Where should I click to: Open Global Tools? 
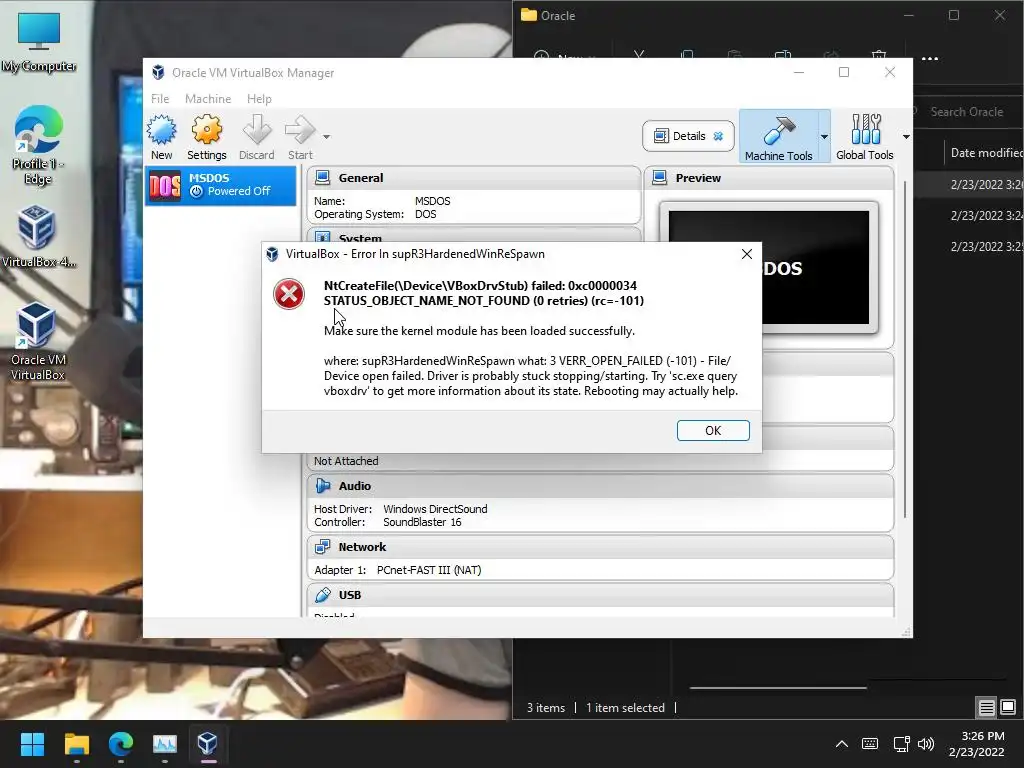[x=864, y=136]
